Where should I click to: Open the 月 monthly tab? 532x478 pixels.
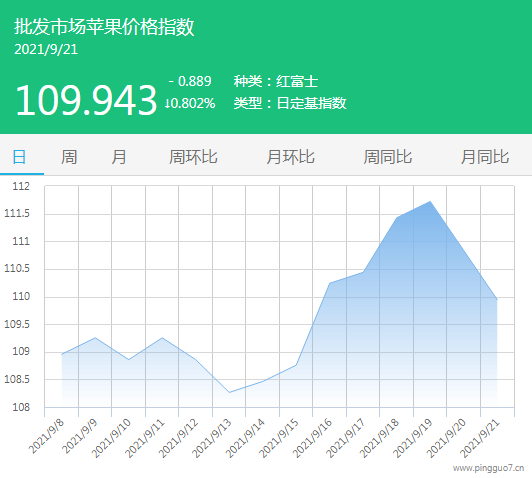pyautogui.click(x=119, y=157)
